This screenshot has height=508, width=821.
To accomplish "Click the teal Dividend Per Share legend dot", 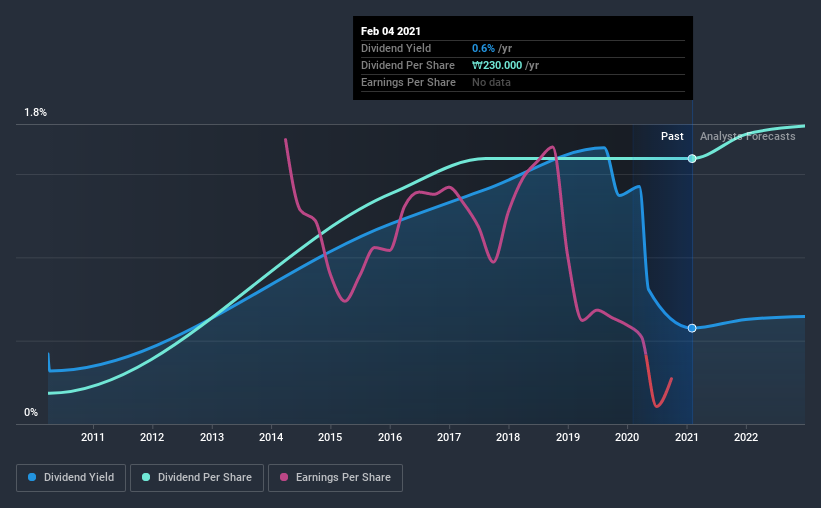I will (x=146, y=477).
